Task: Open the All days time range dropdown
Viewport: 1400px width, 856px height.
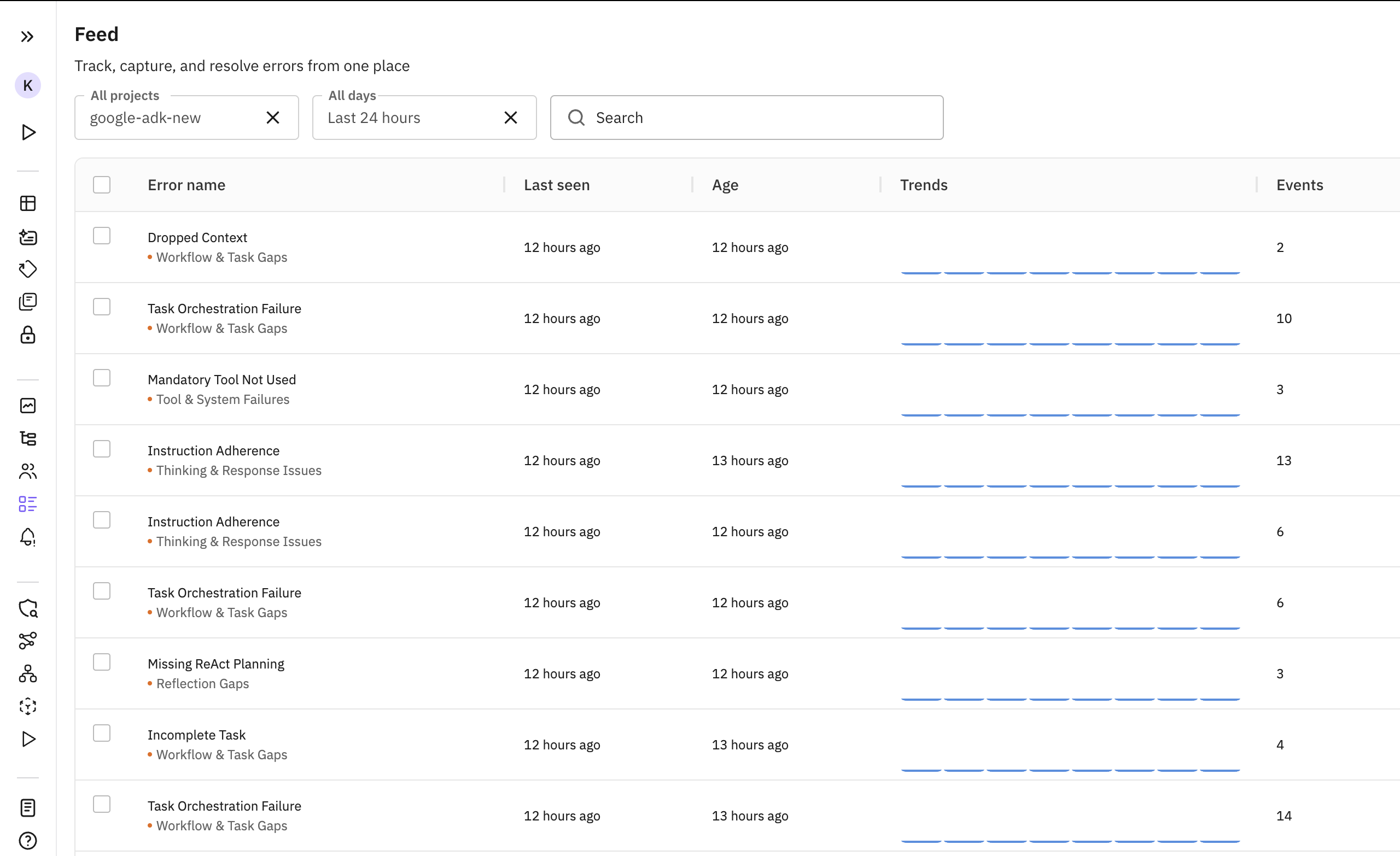Action: tap(424, 118)
